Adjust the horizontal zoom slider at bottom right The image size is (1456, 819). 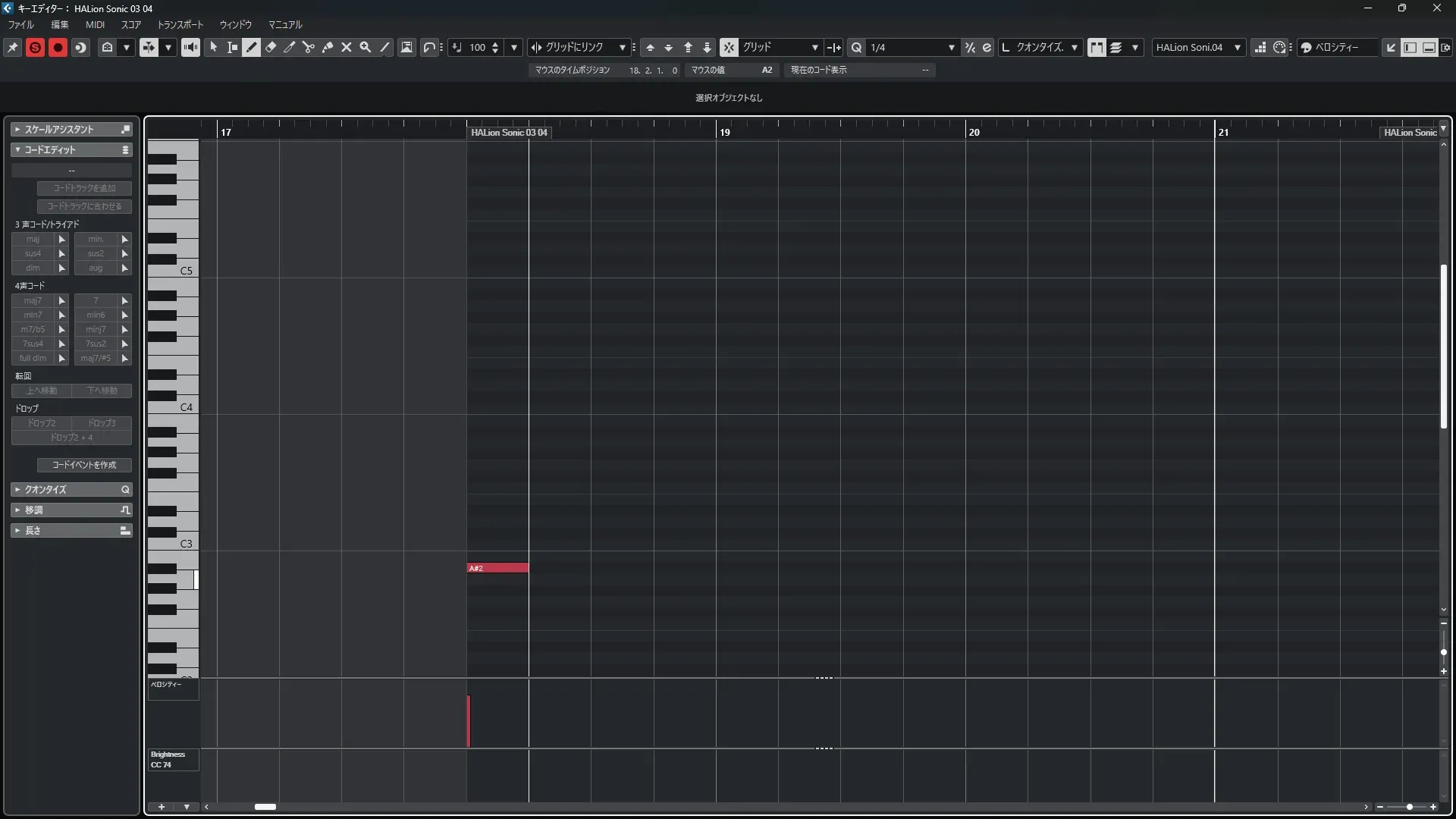(x=1408, y=807)
